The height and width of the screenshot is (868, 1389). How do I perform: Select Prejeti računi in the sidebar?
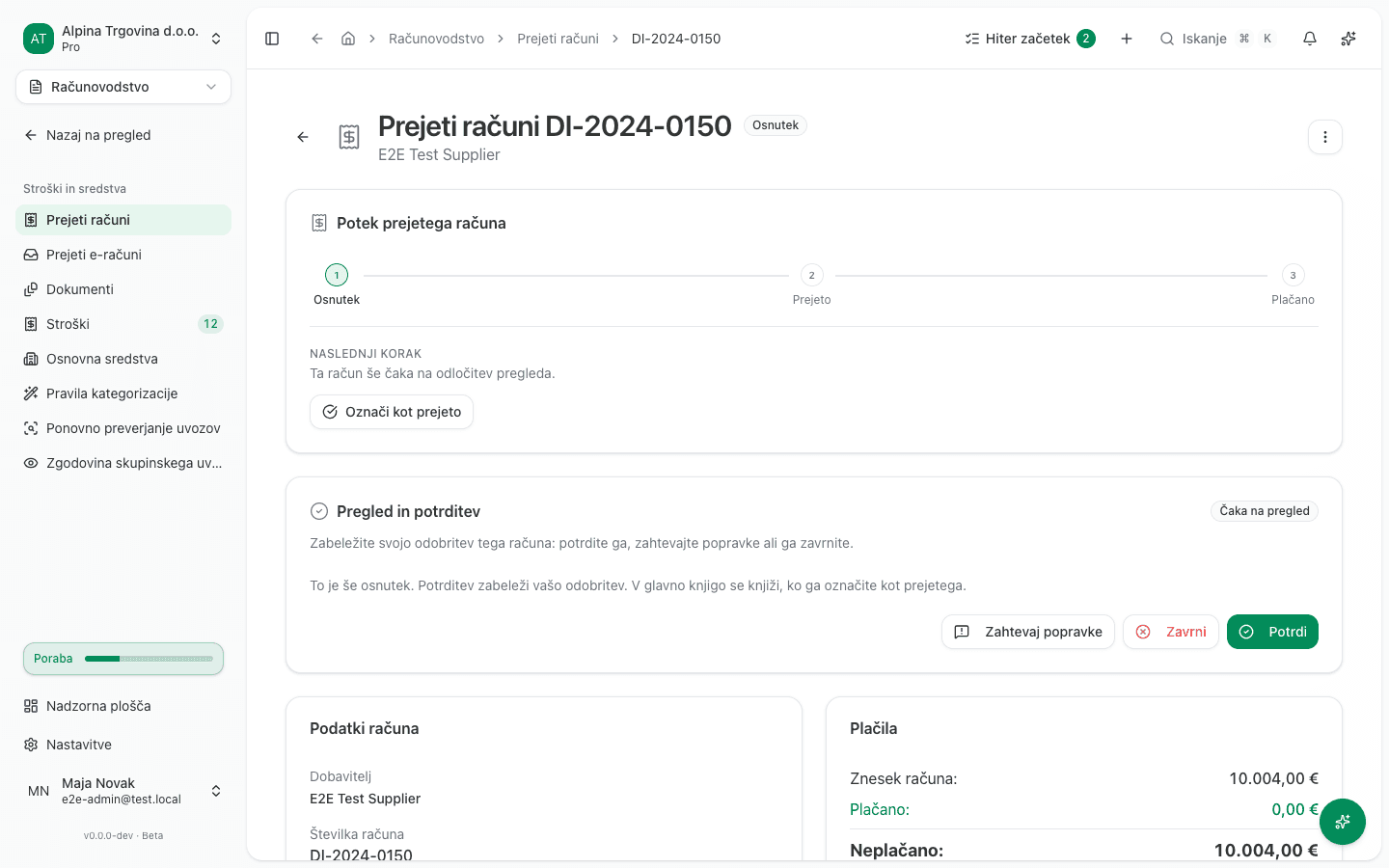point(123,220)
